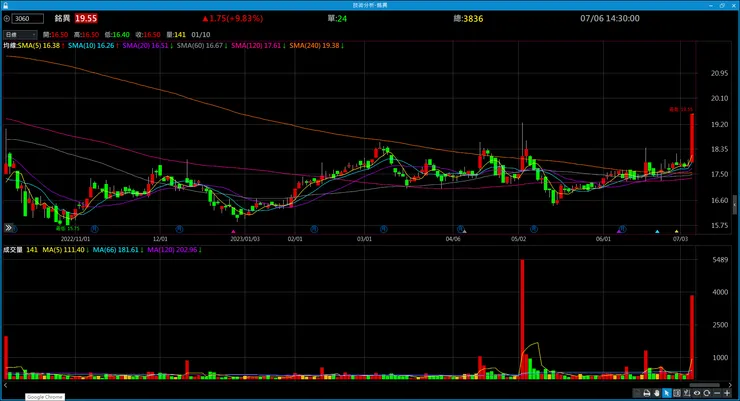Screen dimensions: 740x401
Task: Click the 單:24 single volume text
Action: [x=337, y=18]
